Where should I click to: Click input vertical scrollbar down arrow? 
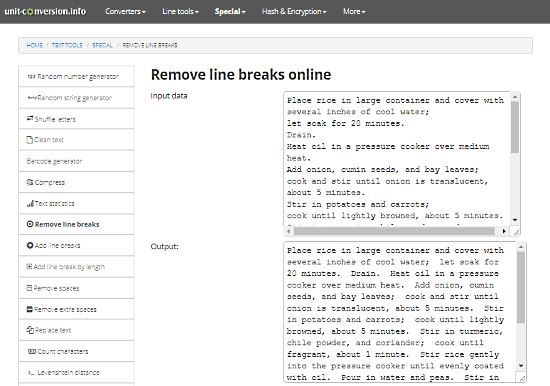[x=515, y=220]
